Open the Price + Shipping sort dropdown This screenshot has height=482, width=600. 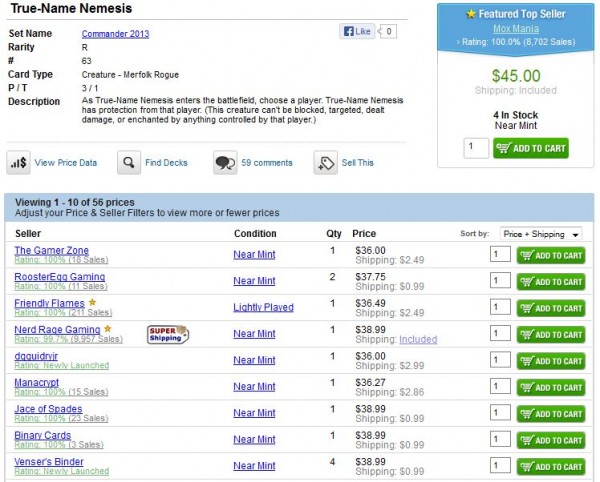pyautogui.click(x=541, y=234)
